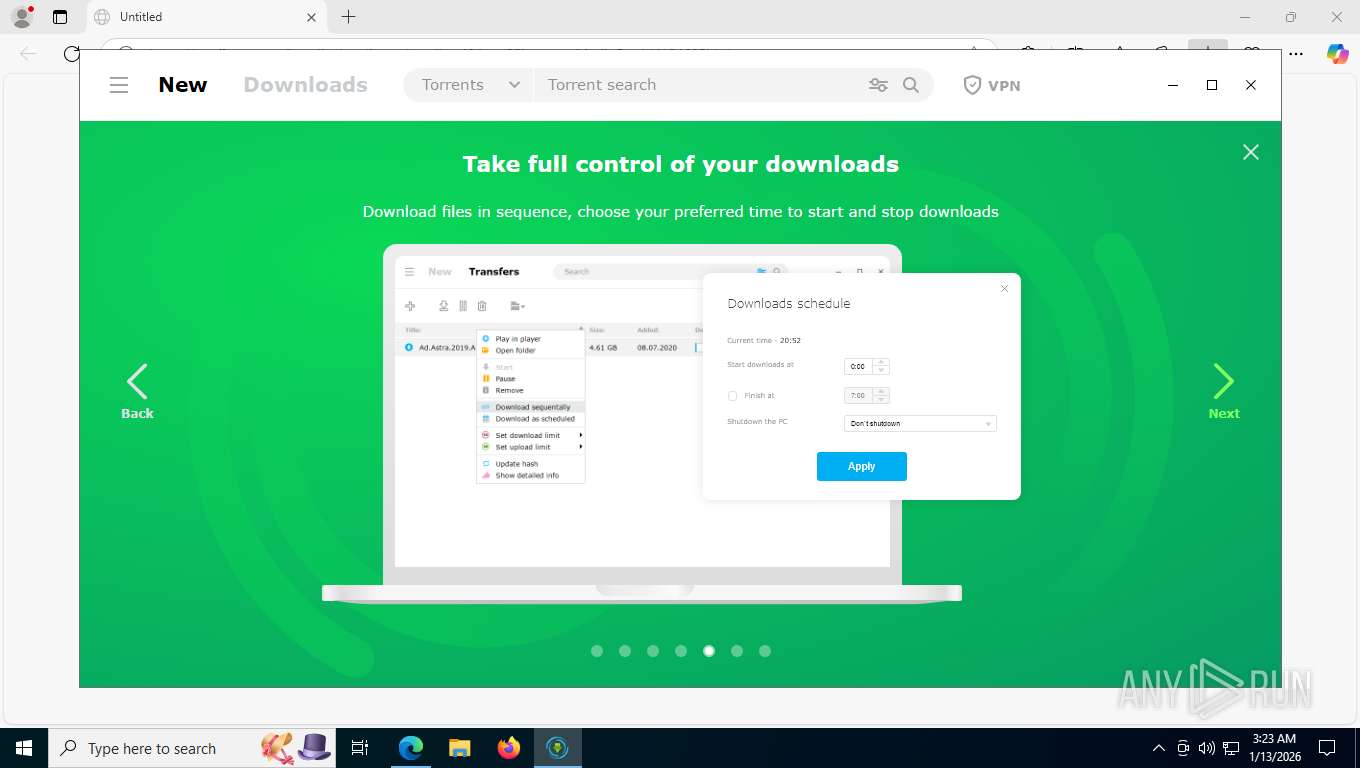Open Microsoft Edge from taskbar
The image size is (1360, 768).
[411, 748]
